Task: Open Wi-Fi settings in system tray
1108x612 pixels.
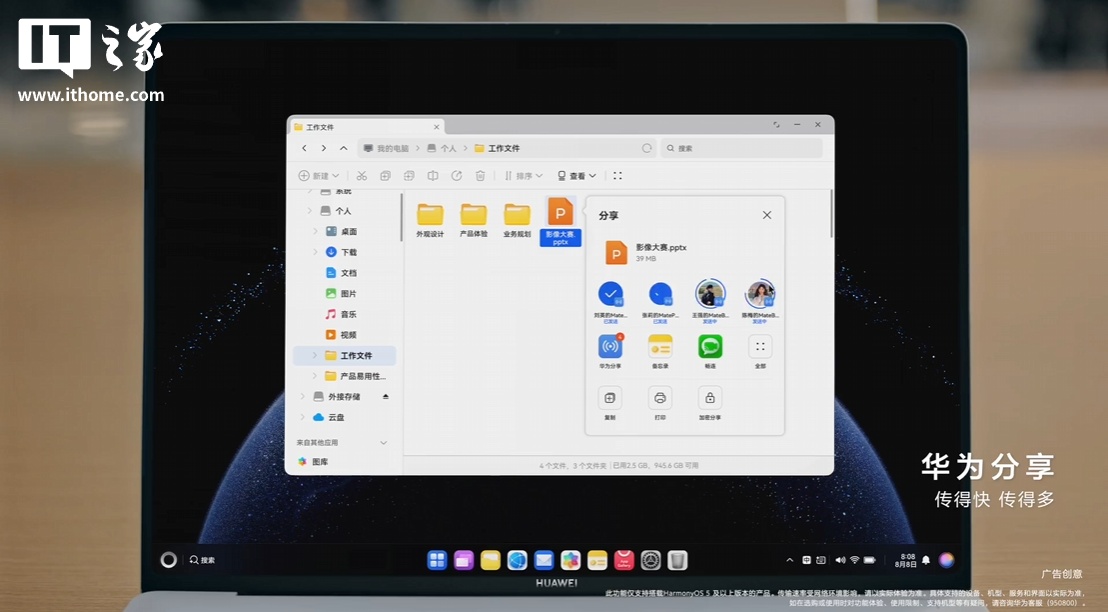Action: pyautogui.click(x=855, y=560)
